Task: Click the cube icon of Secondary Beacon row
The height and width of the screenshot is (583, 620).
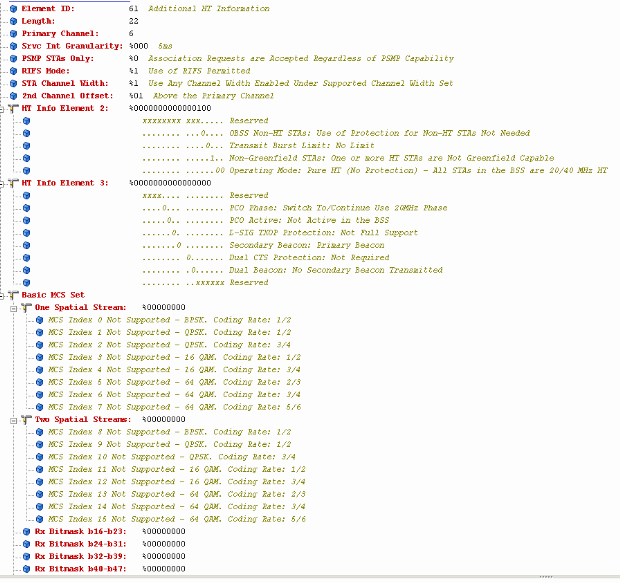Action: 26,246
